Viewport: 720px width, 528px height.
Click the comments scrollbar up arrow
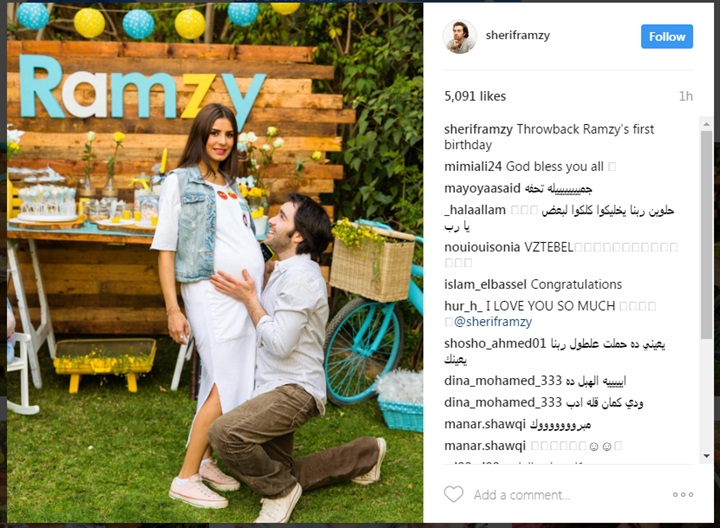pos(706,124)
